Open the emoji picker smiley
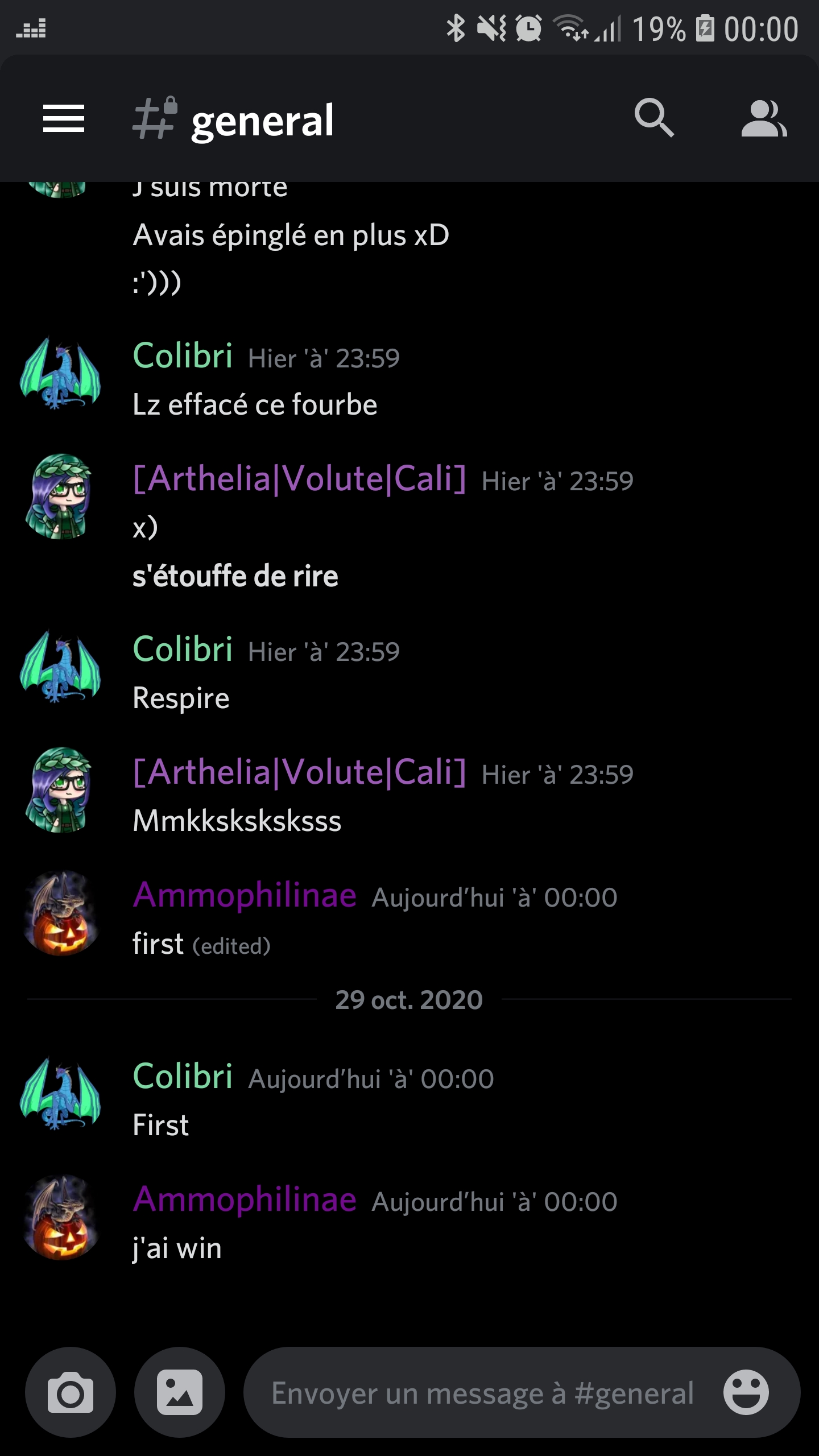Screen dimensions: 819x1456 click(746, 1392)
